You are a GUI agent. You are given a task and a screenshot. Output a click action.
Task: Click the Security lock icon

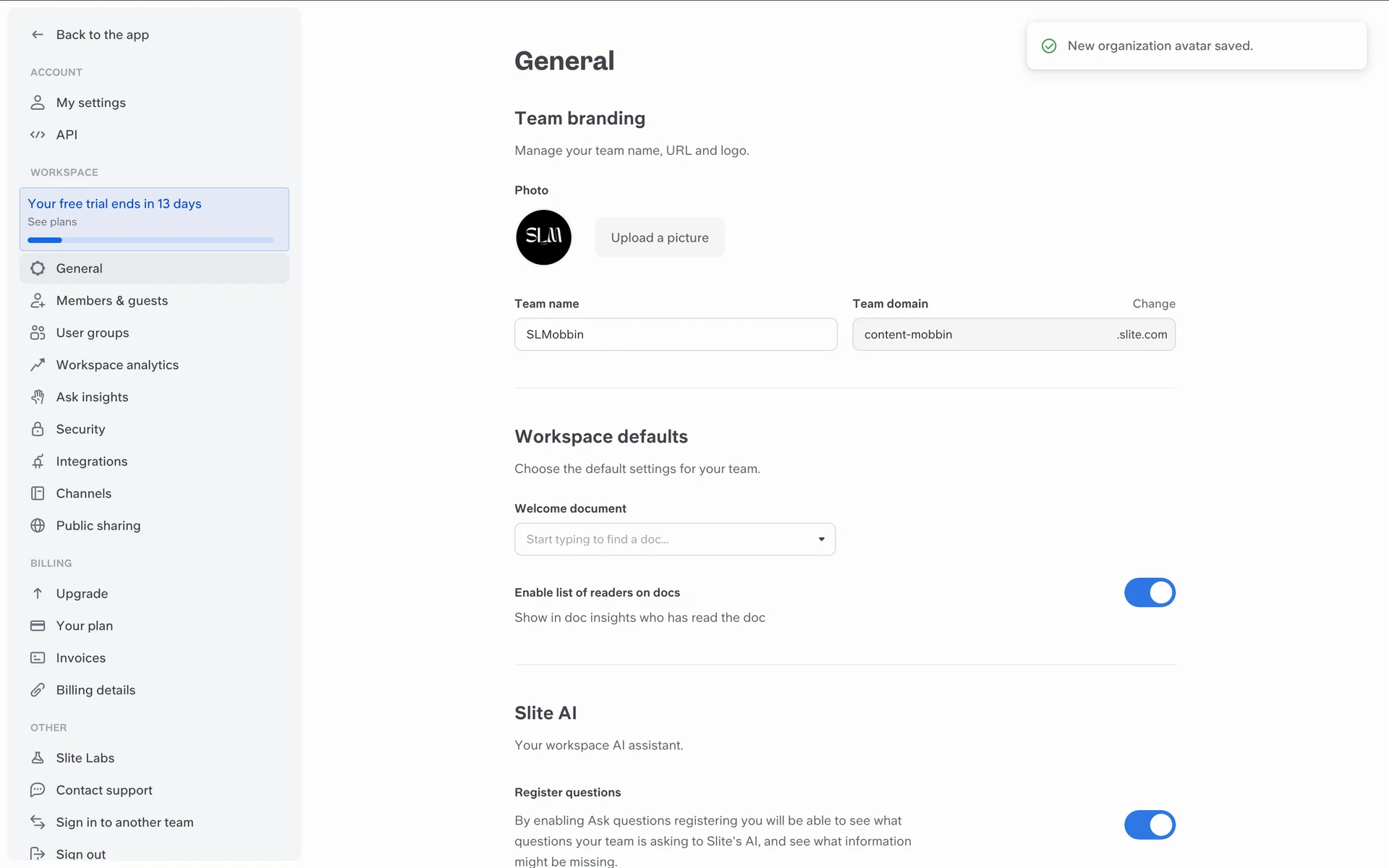(38, 429)
